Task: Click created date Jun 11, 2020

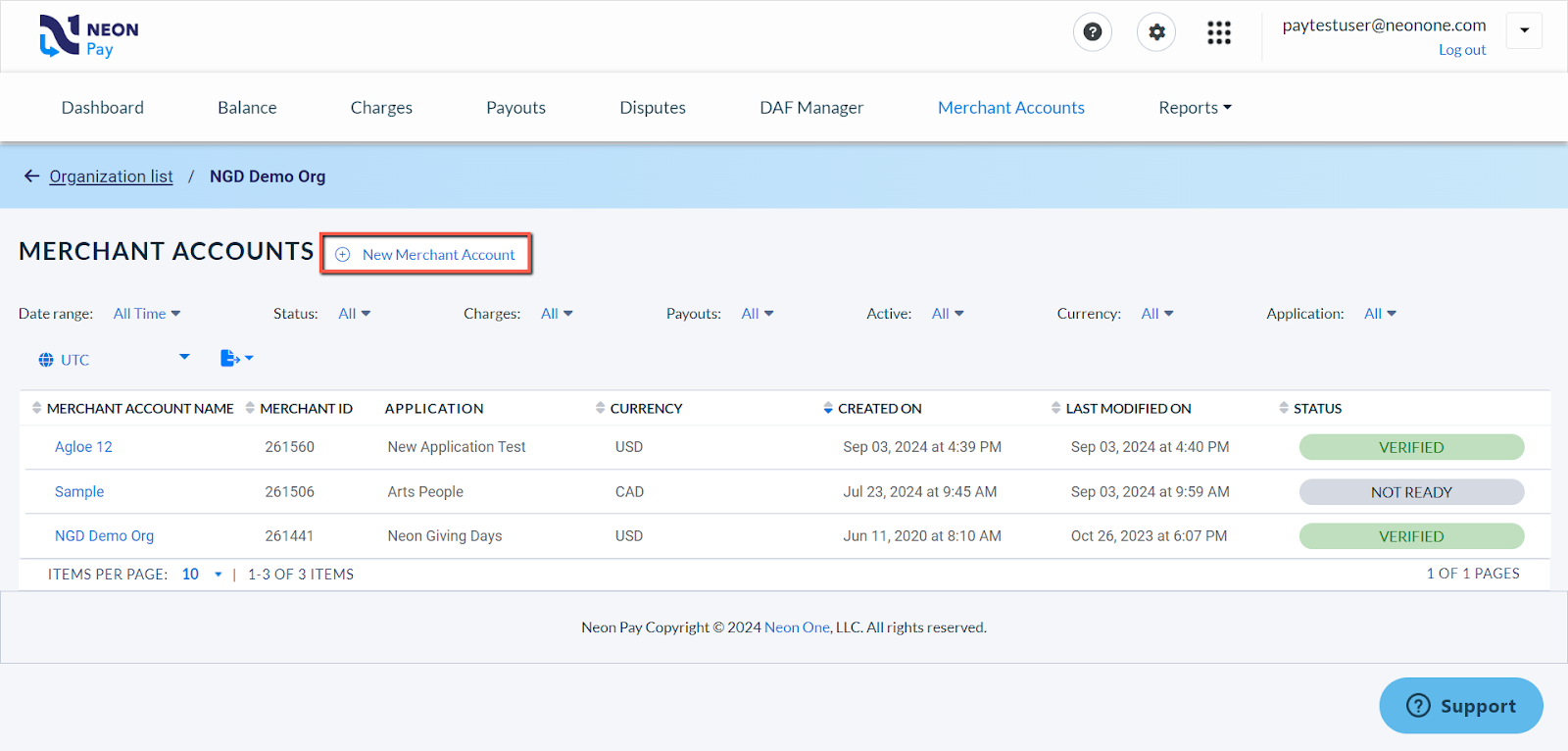Action: 922,536
